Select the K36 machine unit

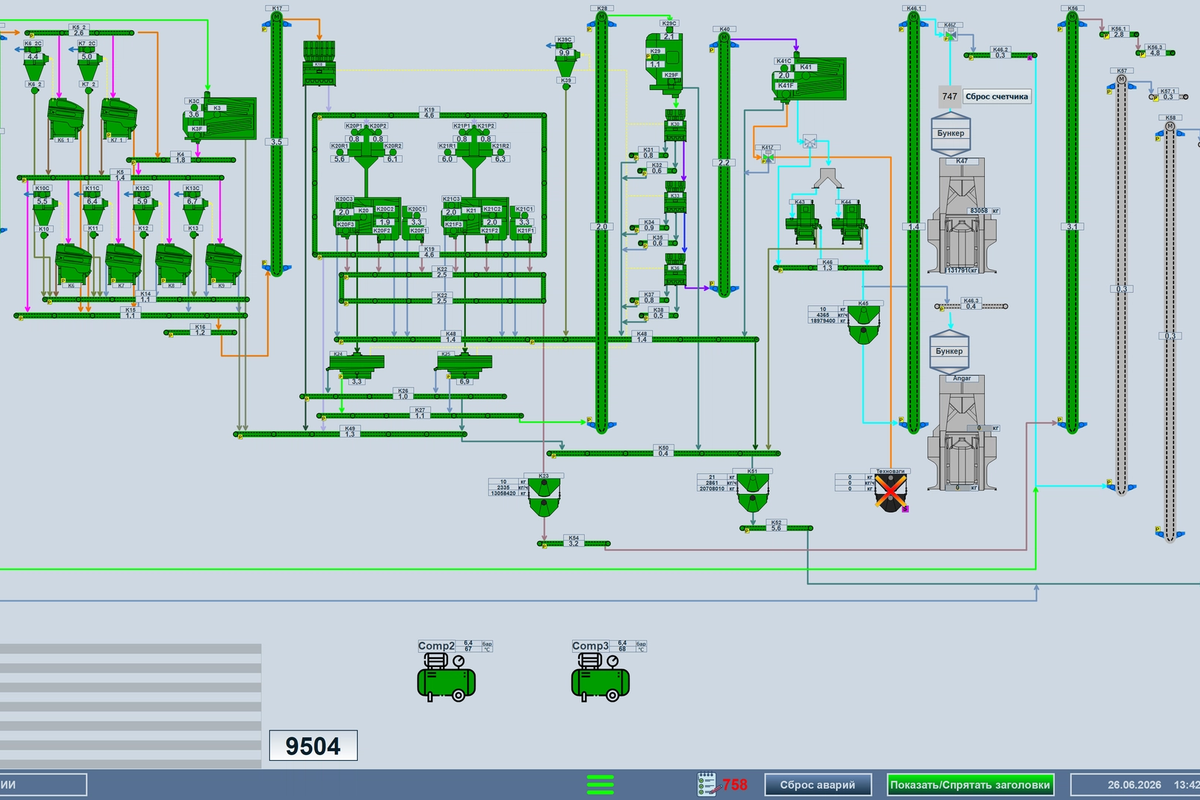675,269
